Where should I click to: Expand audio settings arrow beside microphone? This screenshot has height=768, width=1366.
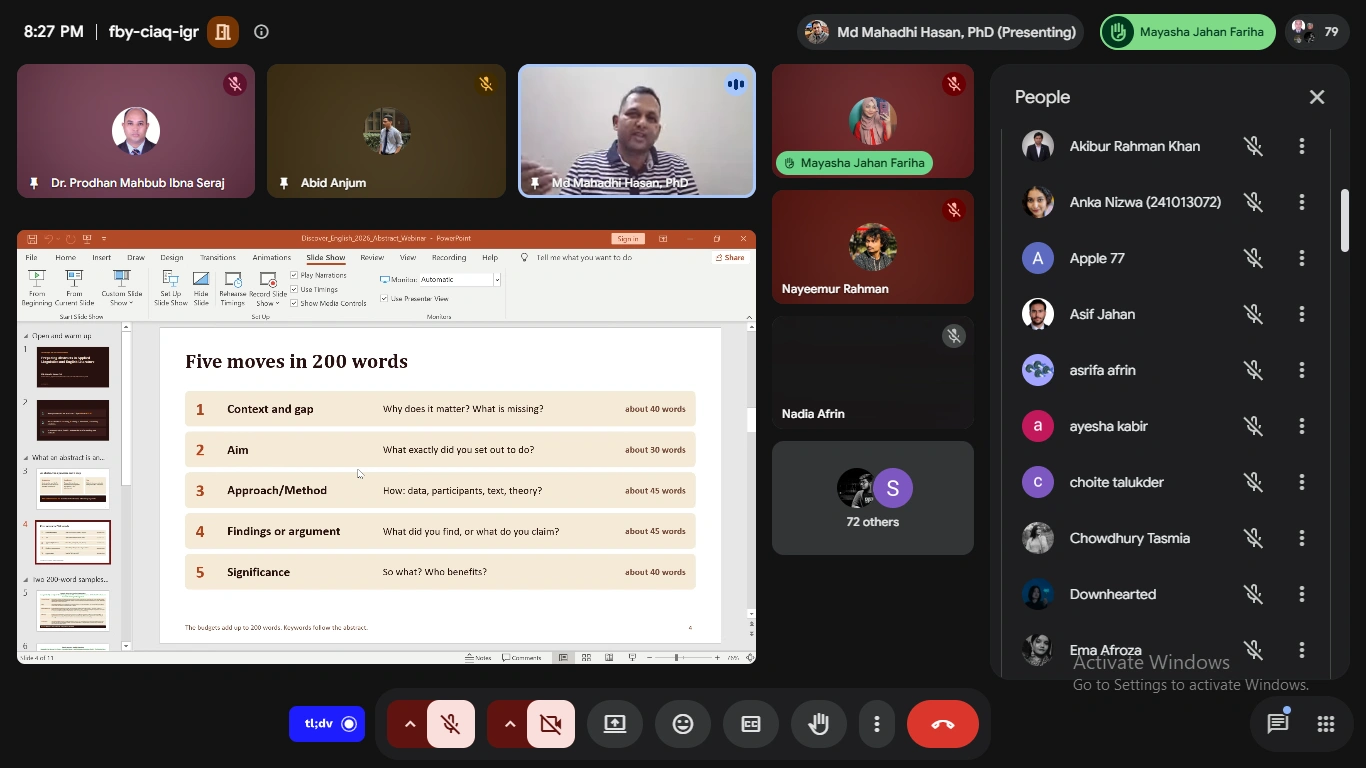point(408,724)
